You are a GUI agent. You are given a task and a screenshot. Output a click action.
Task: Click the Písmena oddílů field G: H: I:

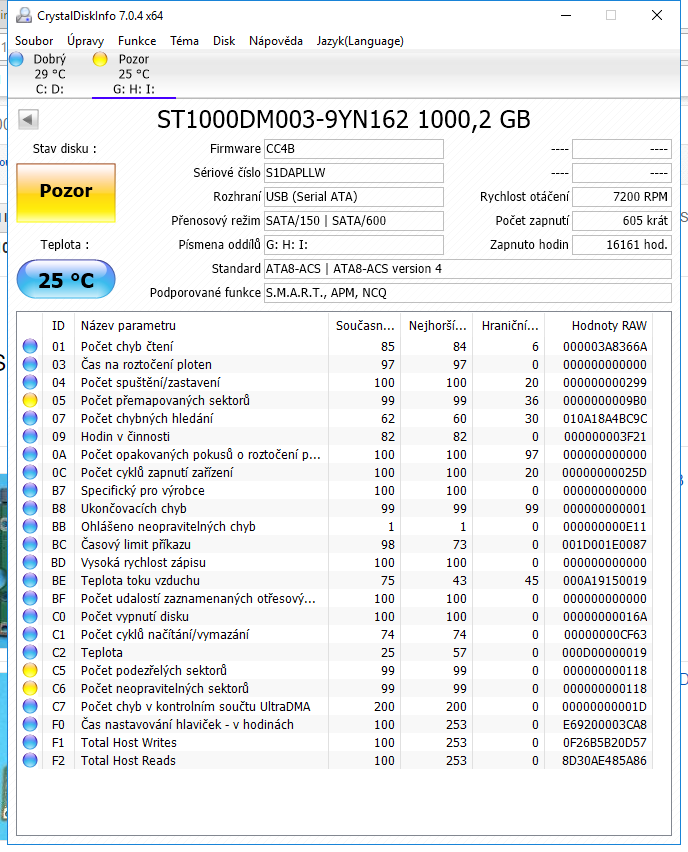354,245
